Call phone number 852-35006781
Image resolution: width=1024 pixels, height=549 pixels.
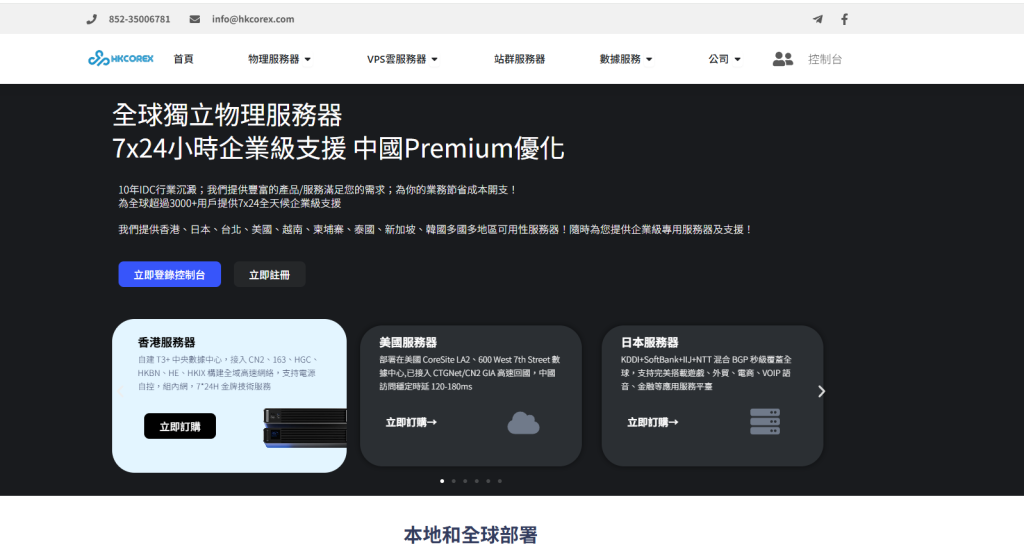coord(139,20)
